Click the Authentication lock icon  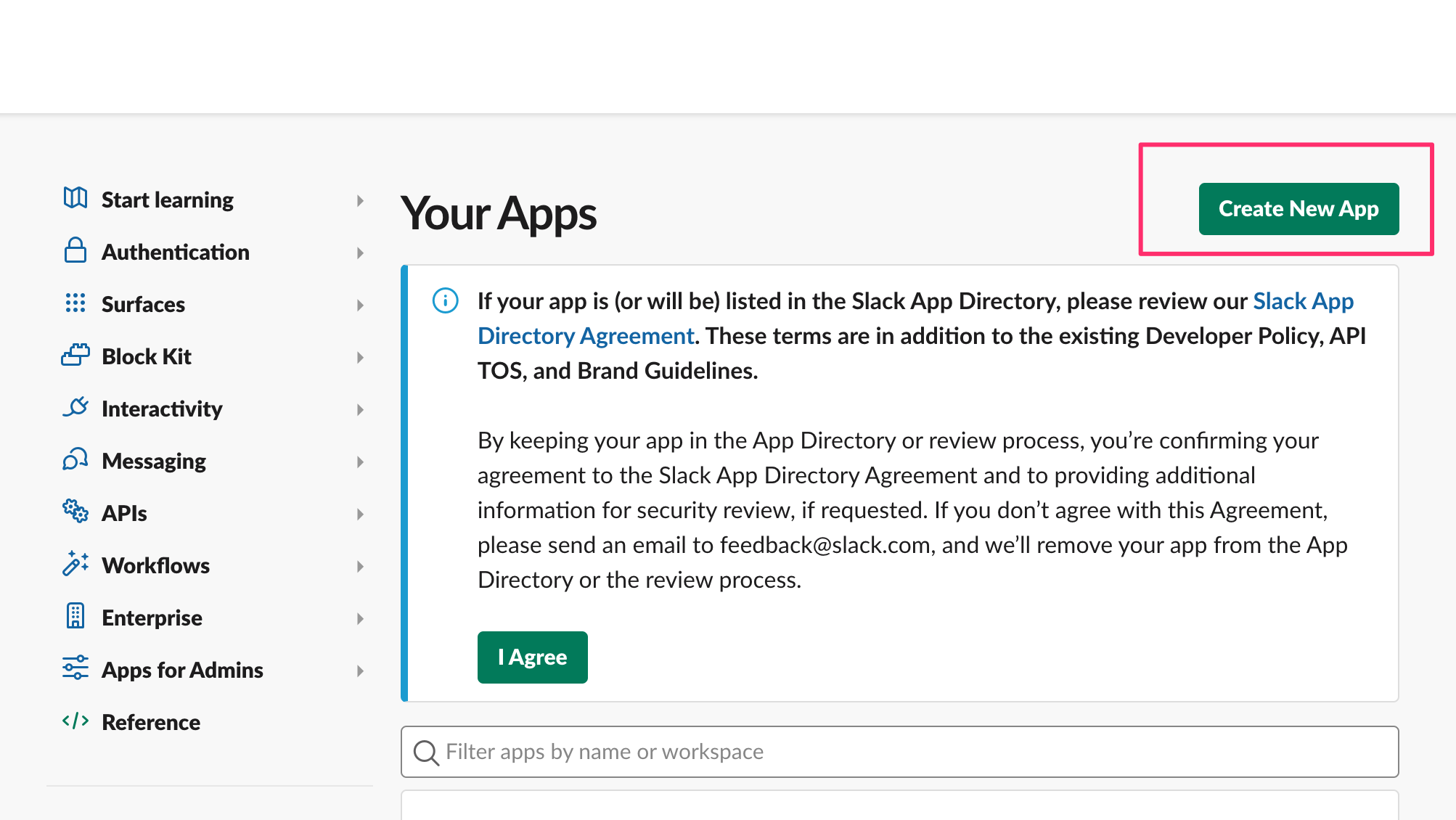coord(75,251)
